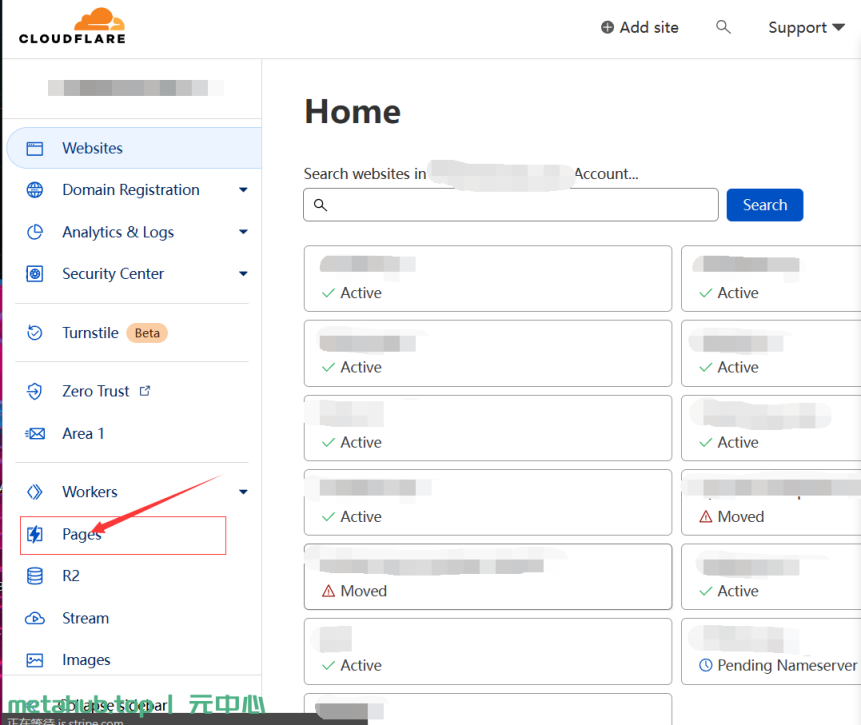Click the Domain Registration globe icon

coord(35,190)
